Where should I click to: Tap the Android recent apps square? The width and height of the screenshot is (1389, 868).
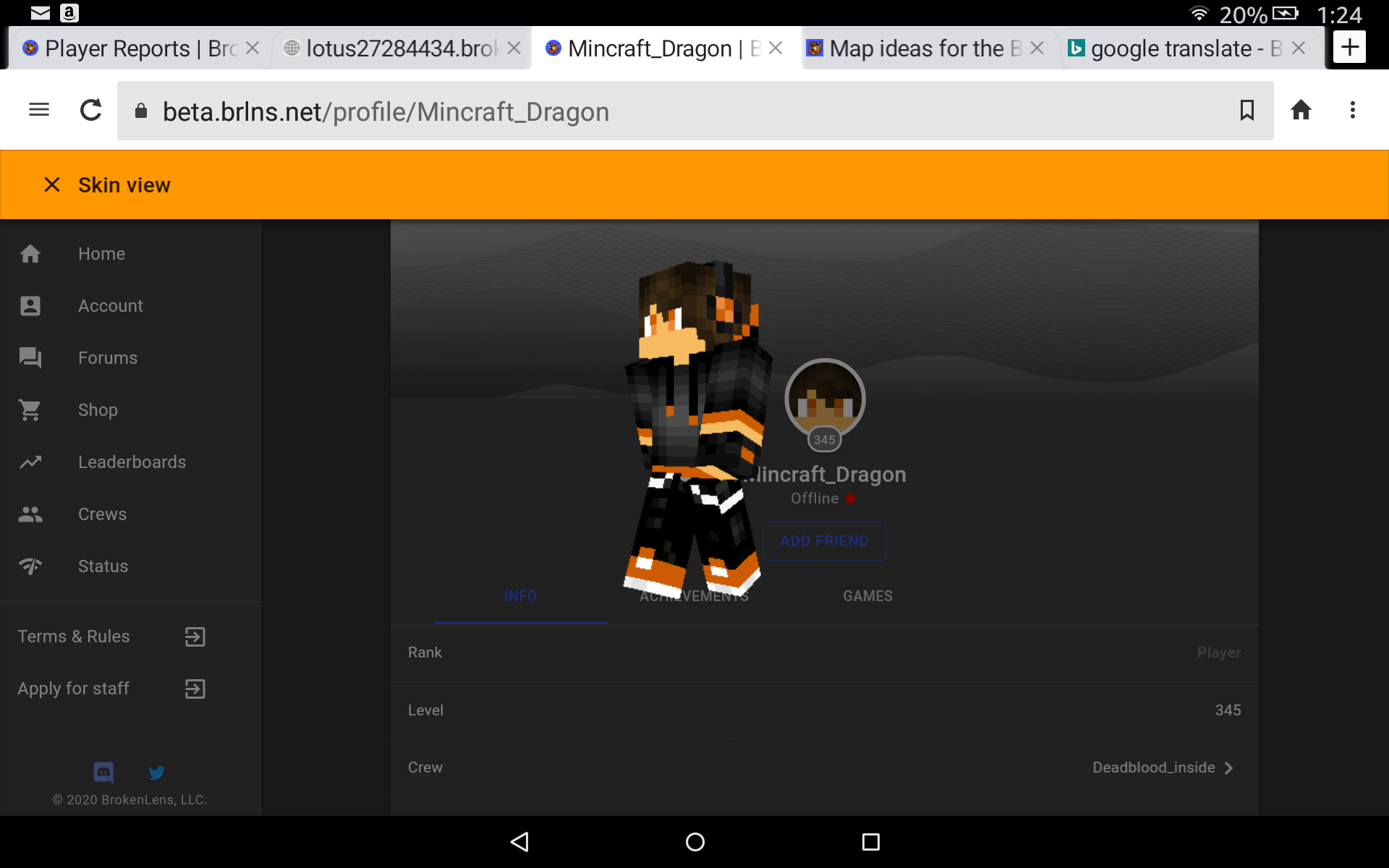pos(871,842)
